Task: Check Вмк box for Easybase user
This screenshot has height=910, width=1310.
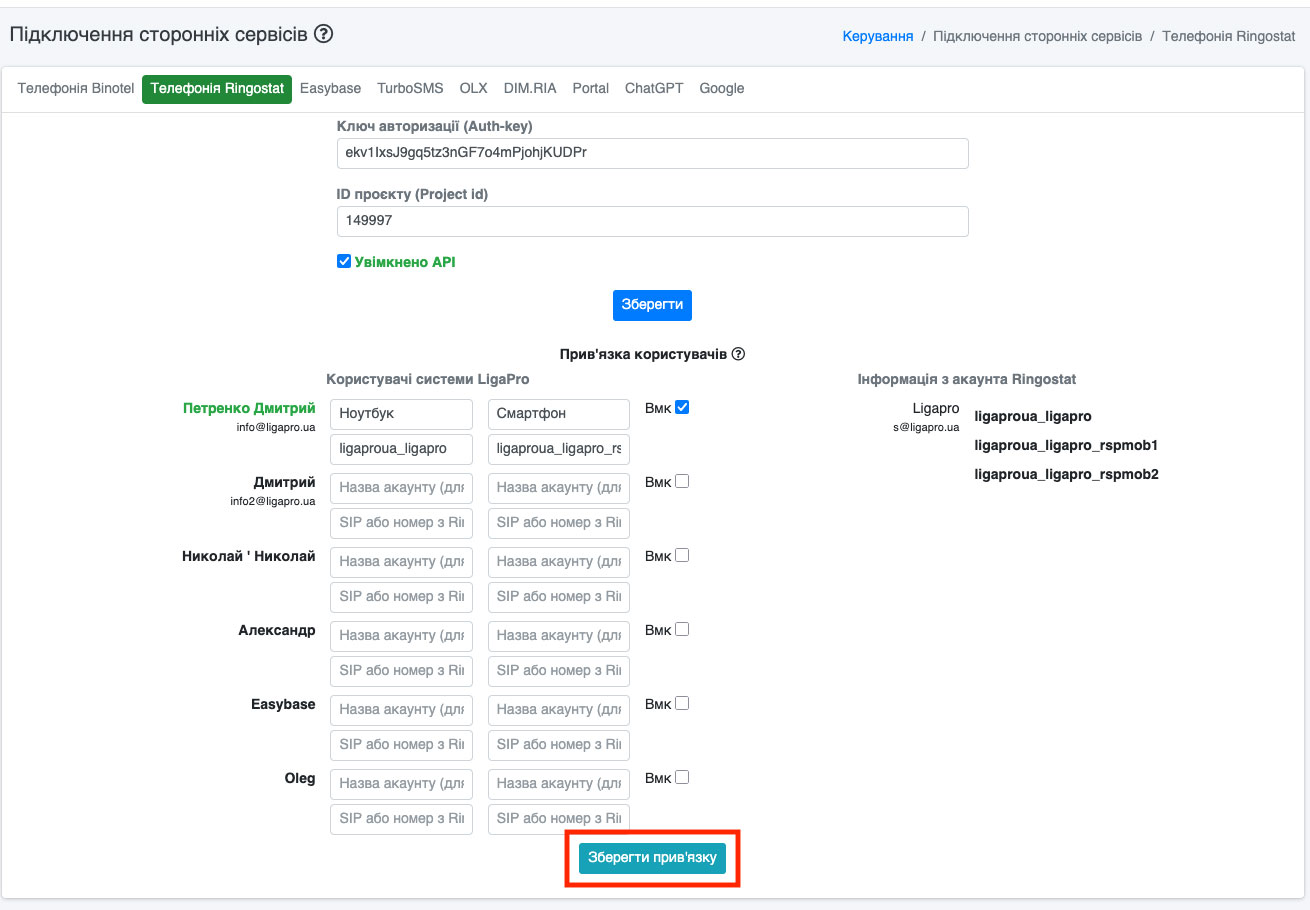Action: [x=682, y=703]
